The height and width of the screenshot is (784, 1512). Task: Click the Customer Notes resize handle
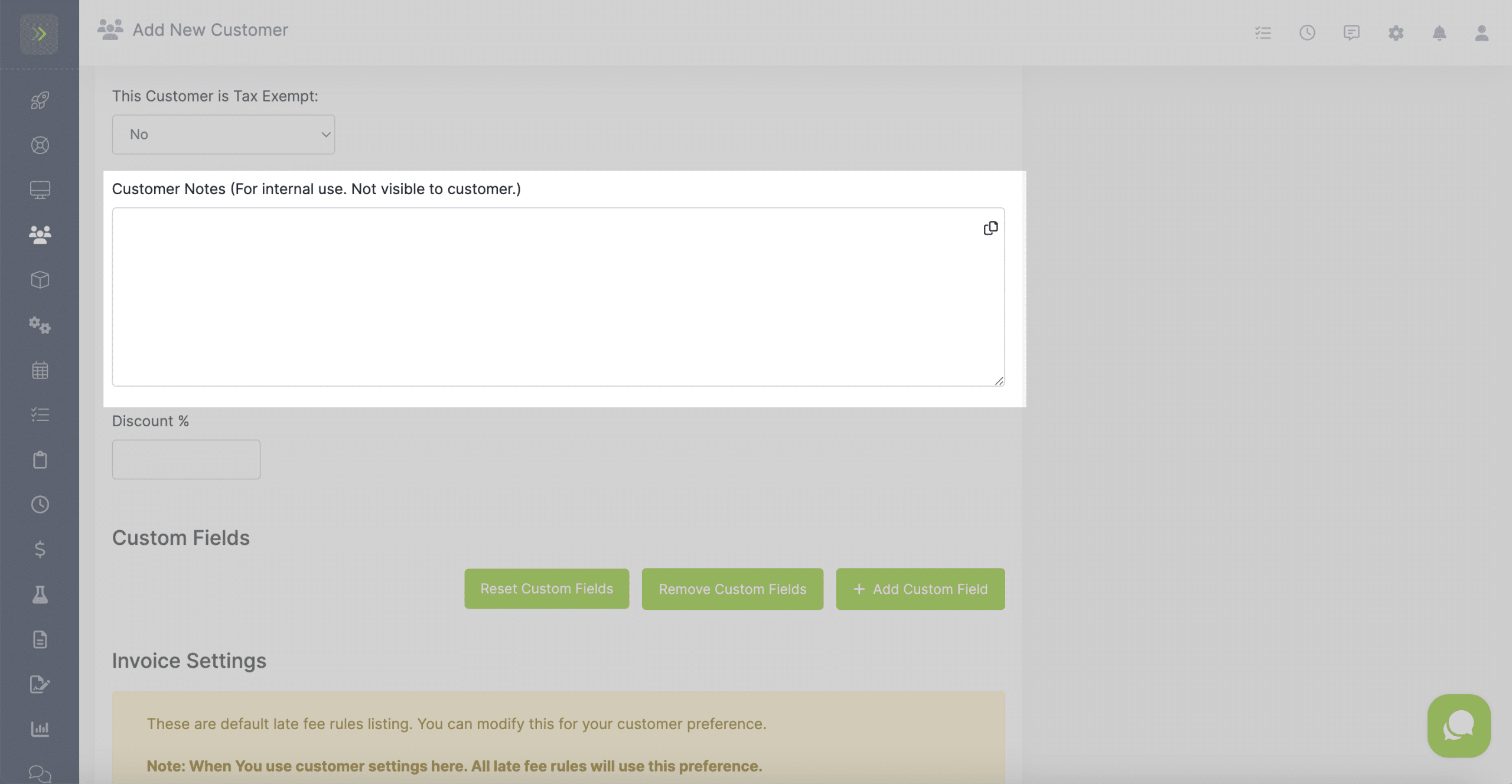pyautogui.click(x=999, y=381)
